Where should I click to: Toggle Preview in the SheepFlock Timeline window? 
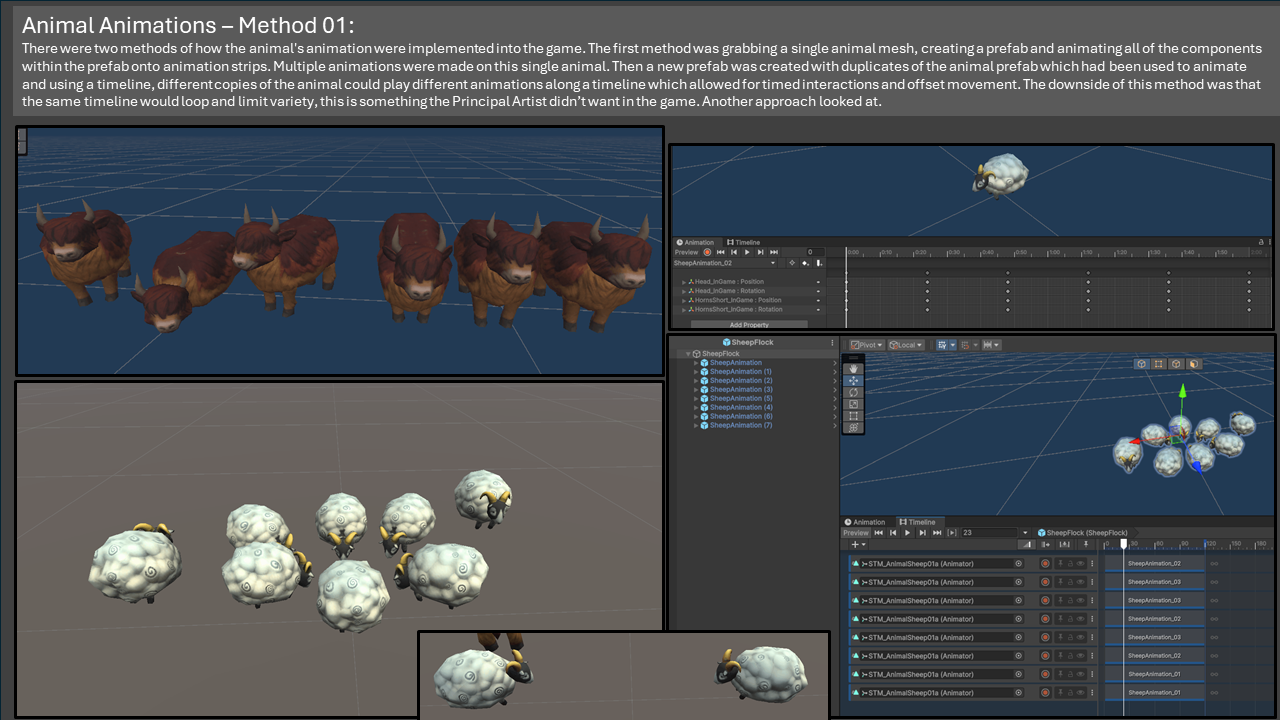click(856, 533)
